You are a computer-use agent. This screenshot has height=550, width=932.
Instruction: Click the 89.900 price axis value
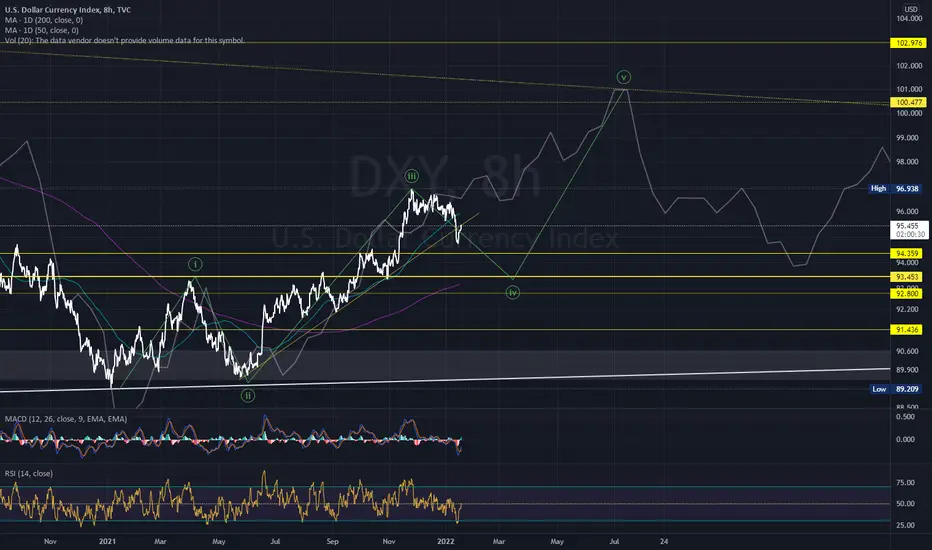[907, 370]
